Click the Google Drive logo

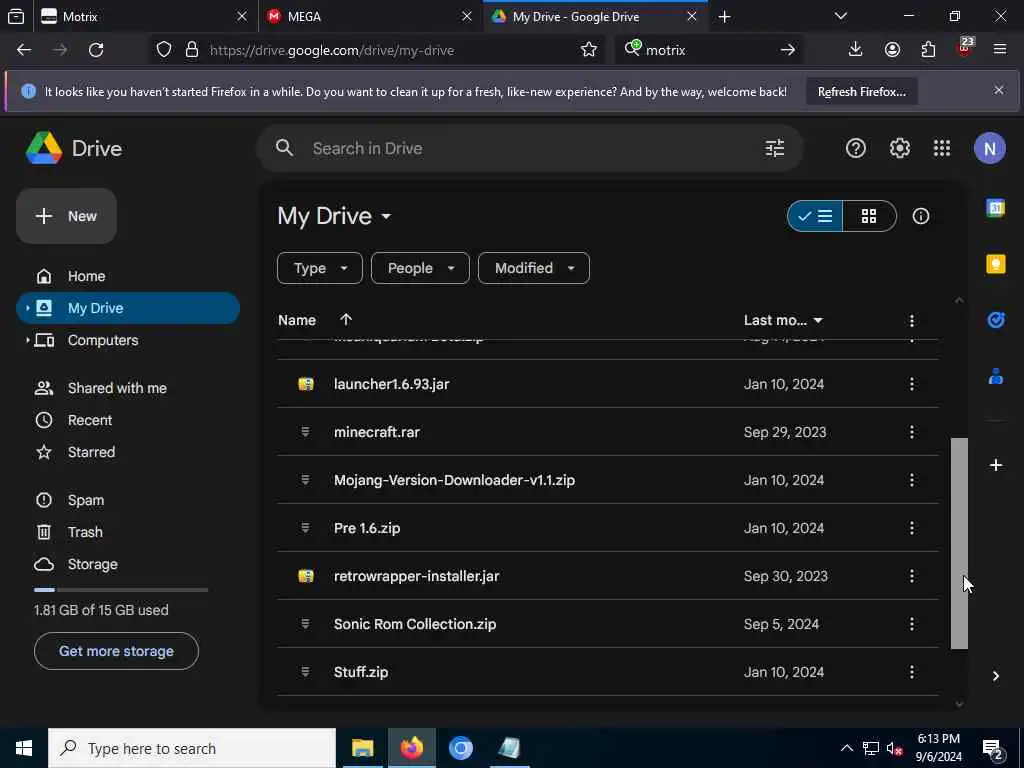pyautogui.click(x=44, y=148)
